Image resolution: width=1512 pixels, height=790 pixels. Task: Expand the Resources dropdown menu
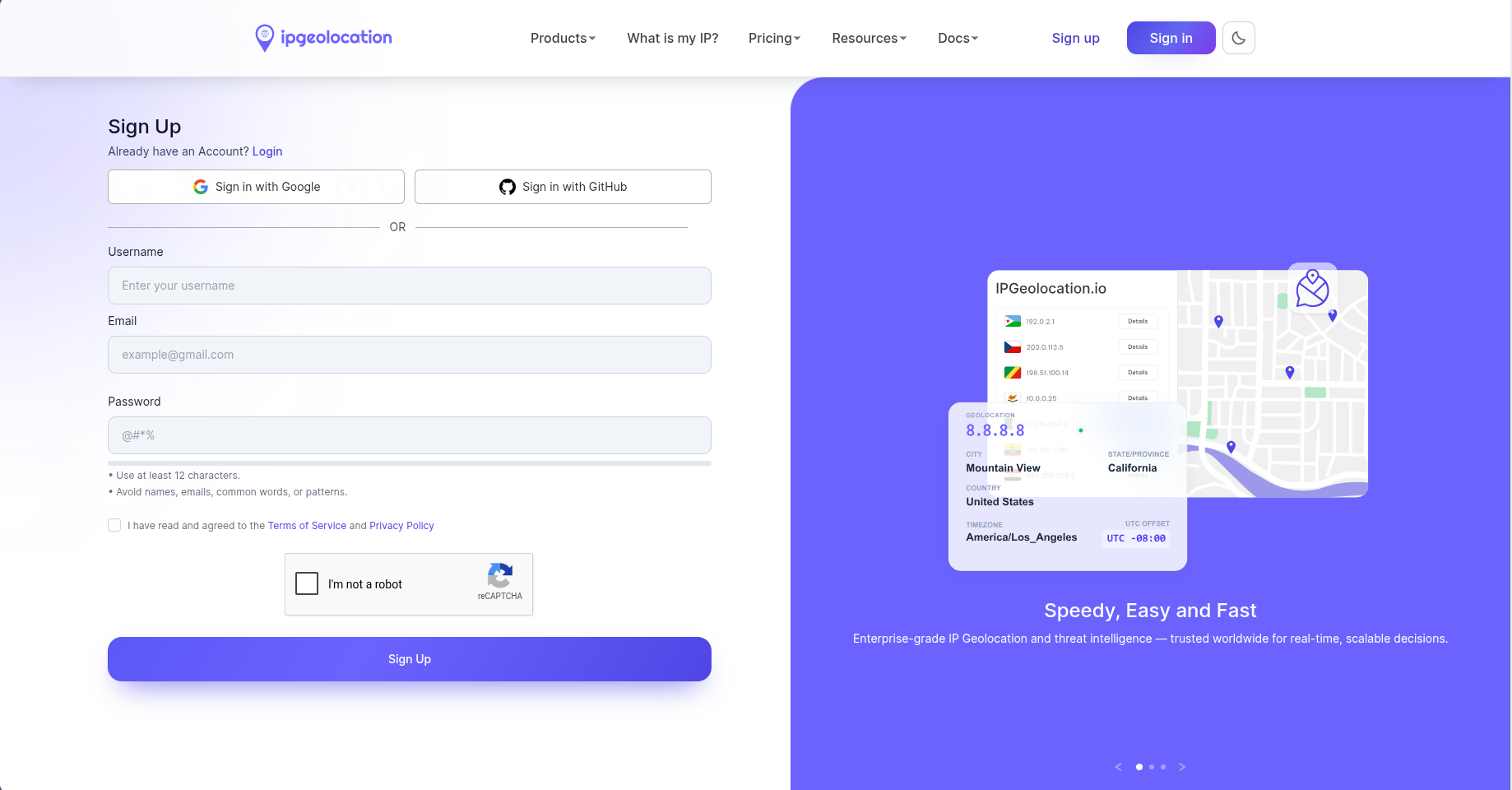click(869, 38)
